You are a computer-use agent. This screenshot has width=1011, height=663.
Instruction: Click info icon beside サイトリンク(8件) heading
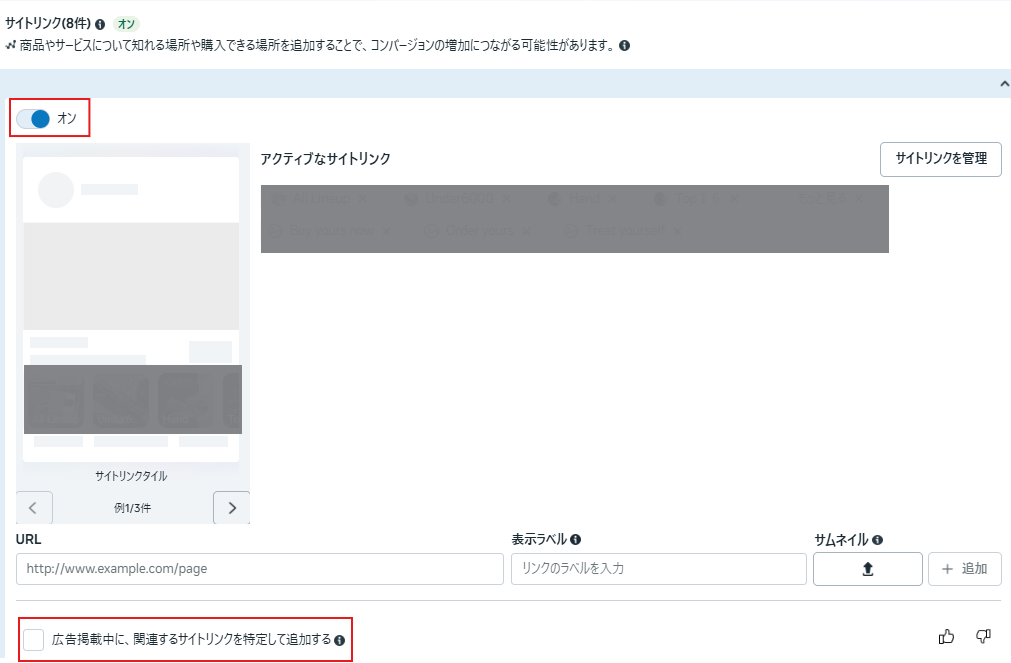click(x=100, y=23)
